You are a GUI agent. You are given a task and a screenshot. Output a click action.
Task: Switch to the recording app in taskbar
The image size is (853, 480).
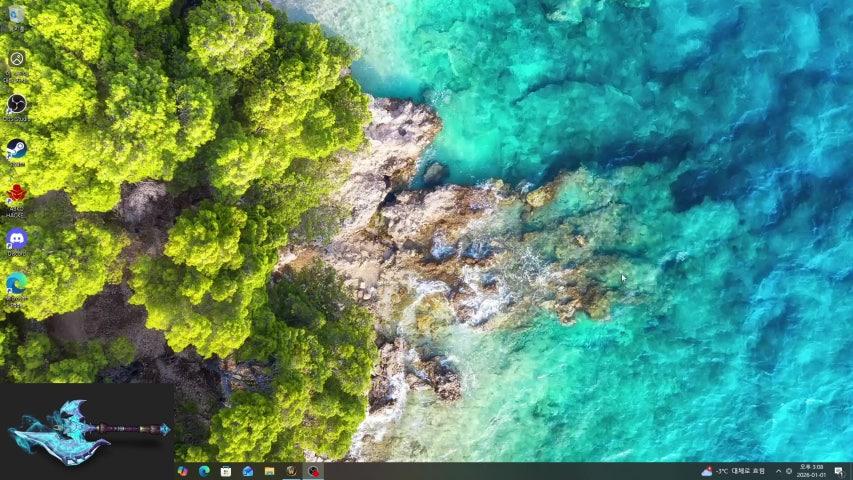pos(313,471)
